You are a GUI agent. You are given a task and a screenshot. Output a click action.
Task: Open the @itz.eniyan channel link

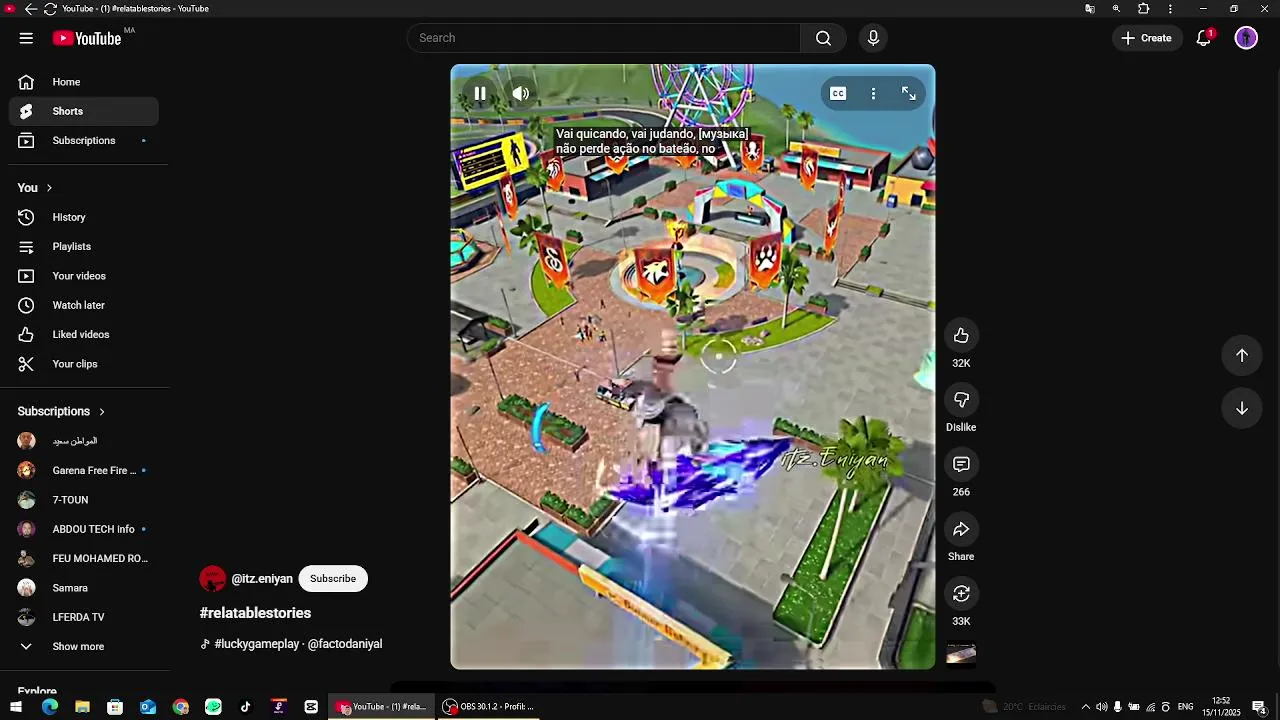[x=262, y=579]
